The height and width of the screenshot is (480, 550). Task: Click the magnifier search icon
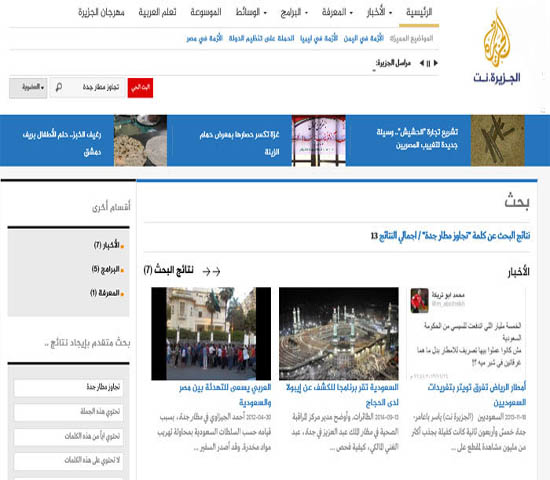(59, 87)
